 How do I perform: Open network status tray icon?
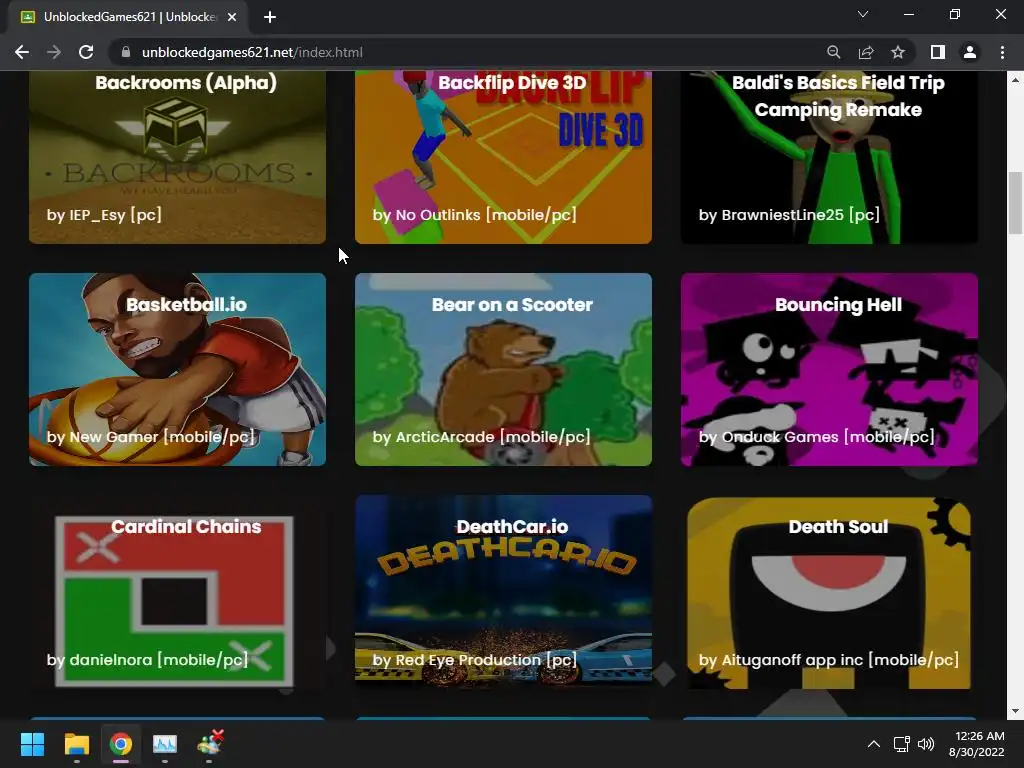coord(902,744)
